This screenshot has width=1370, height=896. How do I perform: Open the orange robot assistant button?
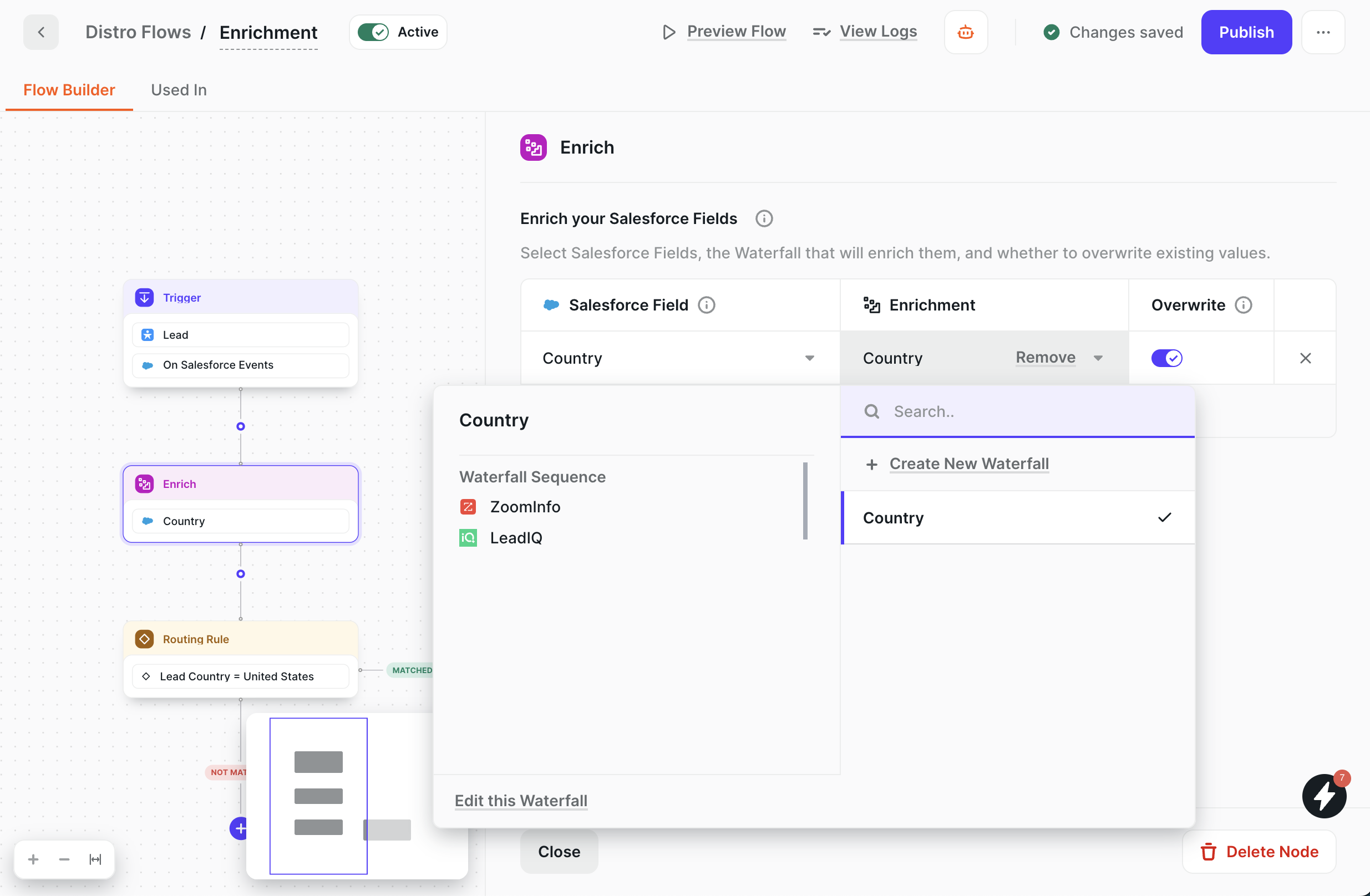(966, 32)
